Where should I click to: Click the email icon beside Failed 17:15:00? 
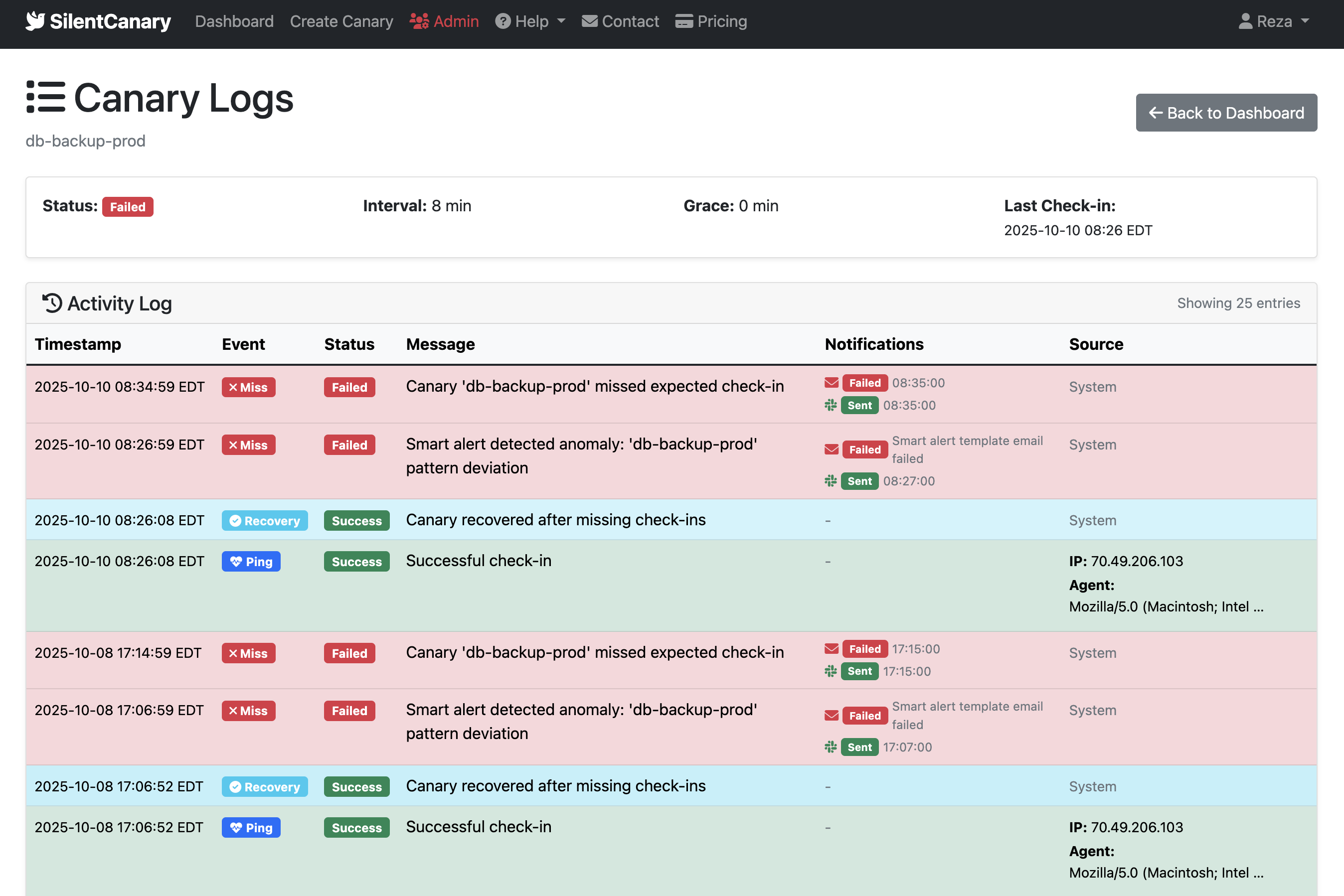pyautogui.click(x=831, y=648)
